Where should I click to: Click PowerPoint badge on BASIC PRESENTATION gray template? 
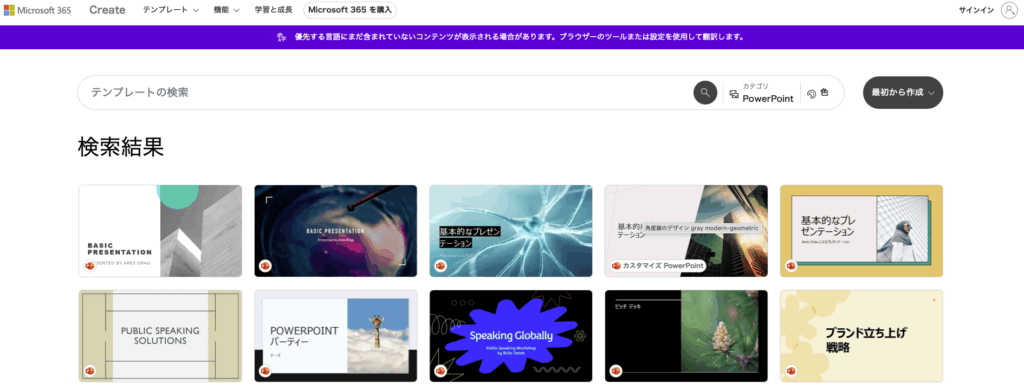coord(90,266)
